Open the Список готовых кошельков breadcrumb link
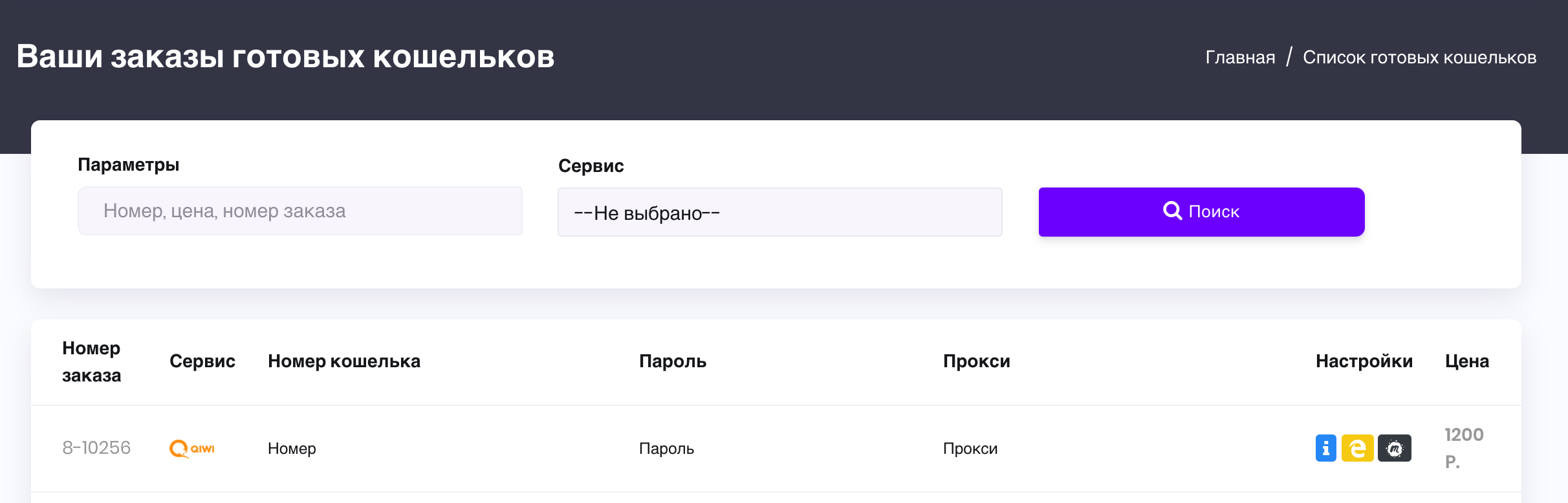 coord(1419,58)
